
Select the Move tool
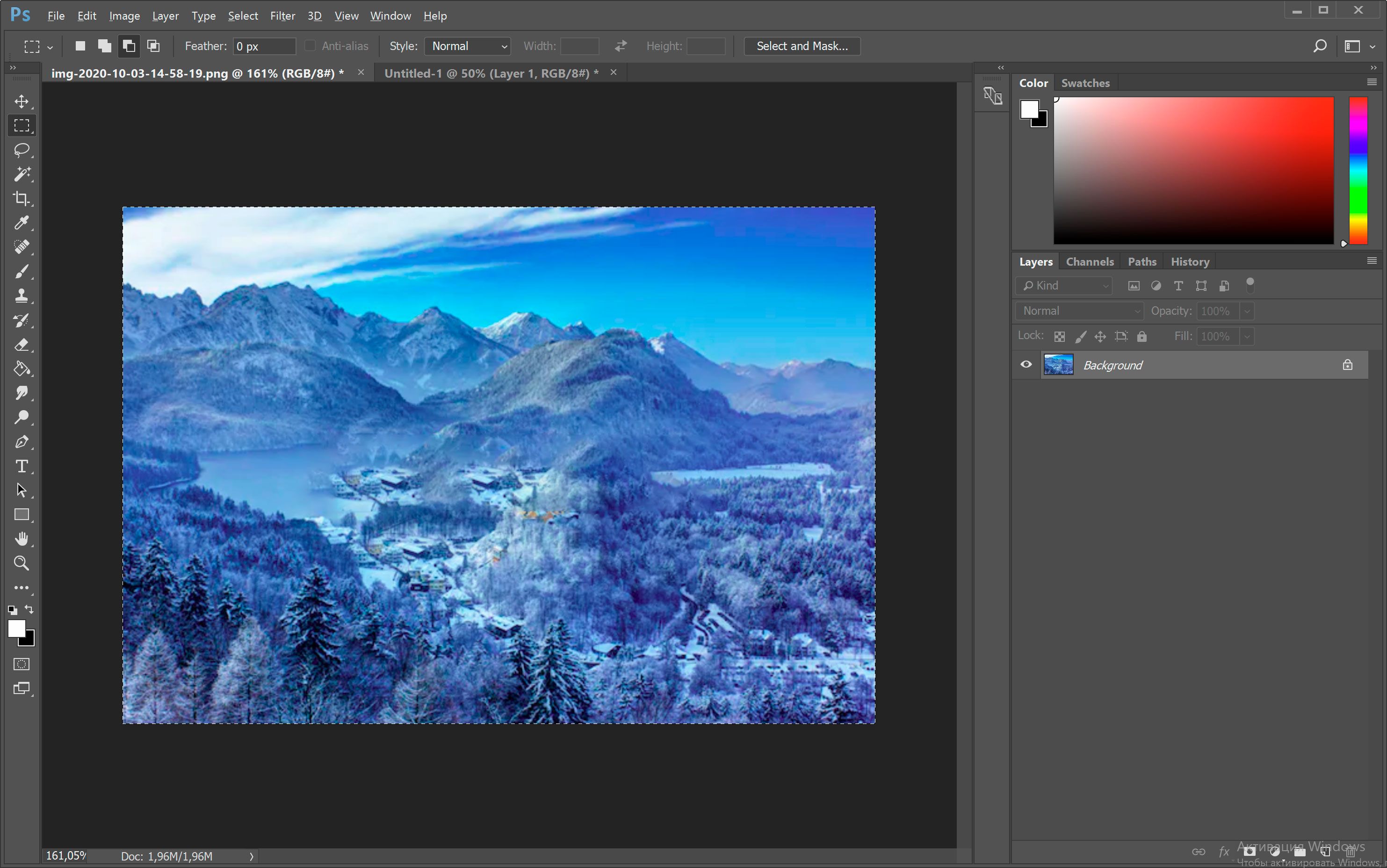(x=21, y=101)
